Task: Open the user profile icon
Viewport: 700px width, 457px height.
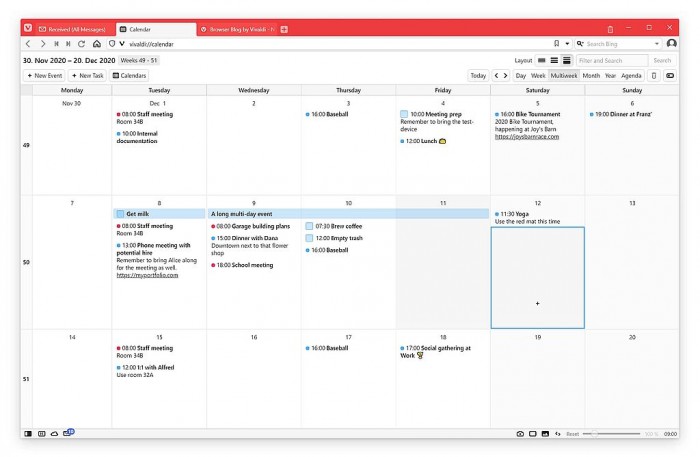Action: (x=671, y=43)
